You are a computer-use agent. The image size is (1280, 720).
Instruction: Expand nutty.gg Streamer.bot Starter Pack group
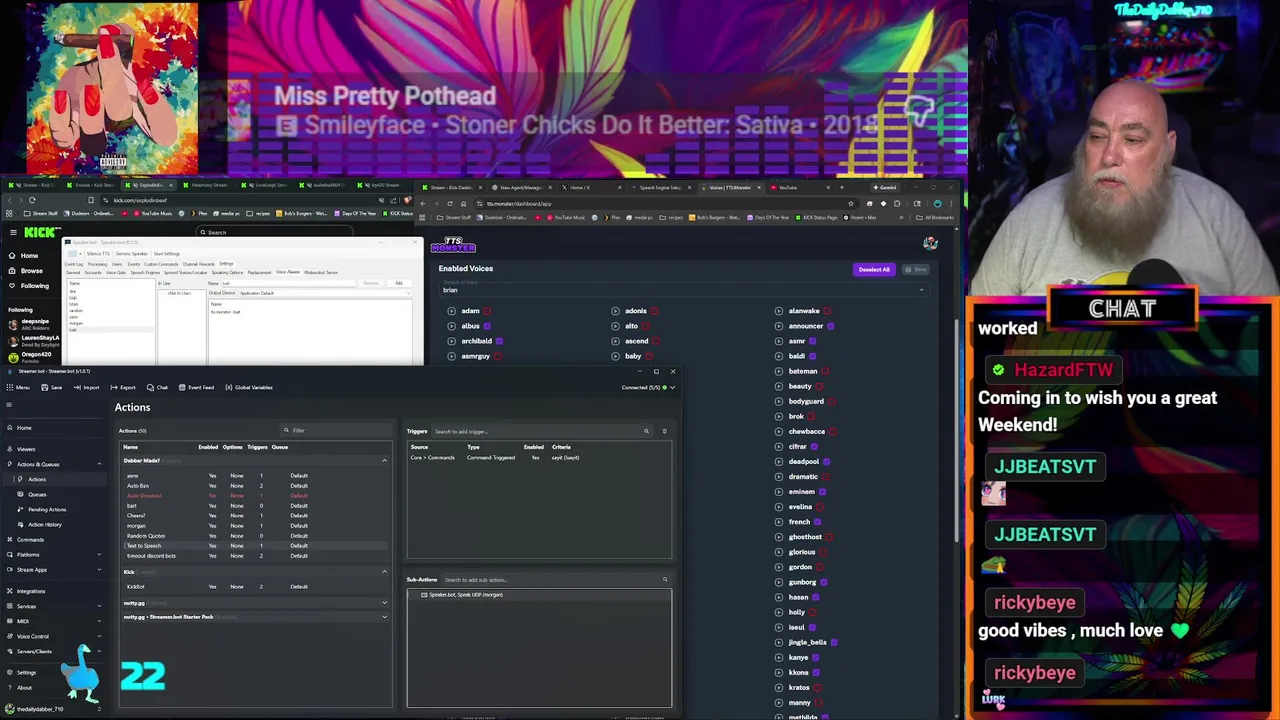pos(384,617)
